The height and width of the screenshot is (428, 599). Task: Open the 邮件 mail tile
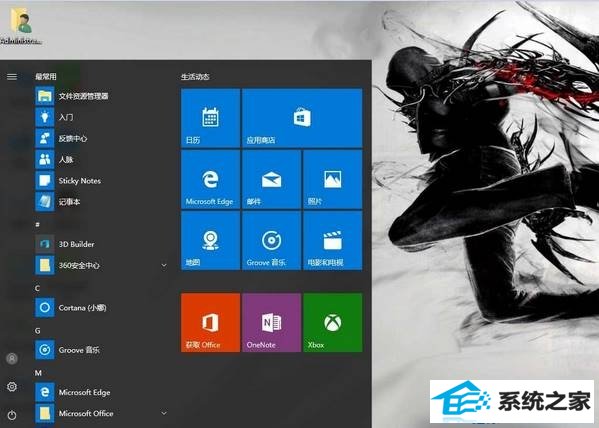pyautogui.click(x=272, y=179)
